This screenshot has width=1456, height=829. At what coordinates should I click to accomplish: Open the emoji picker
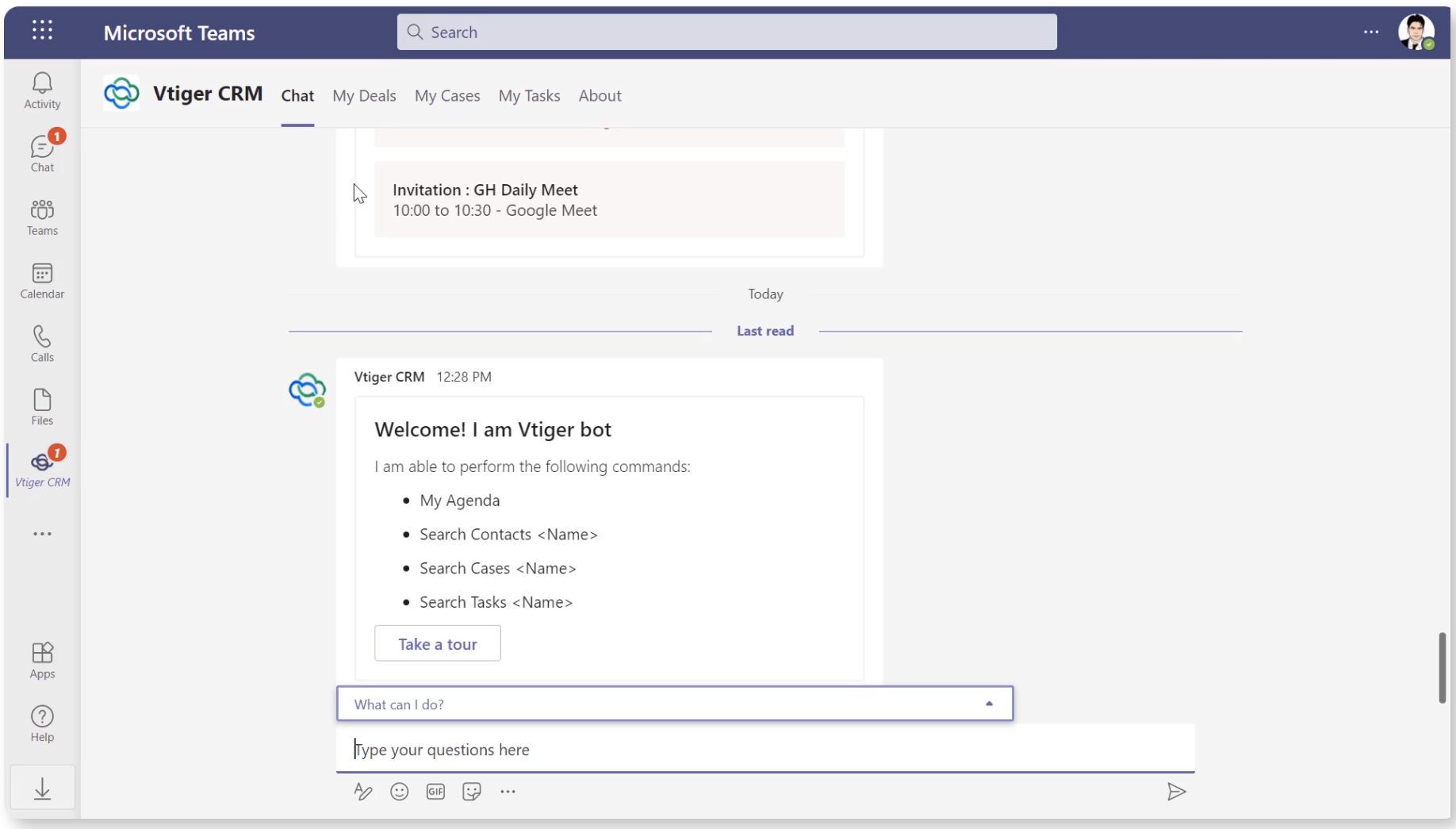[x=399, y=792]
